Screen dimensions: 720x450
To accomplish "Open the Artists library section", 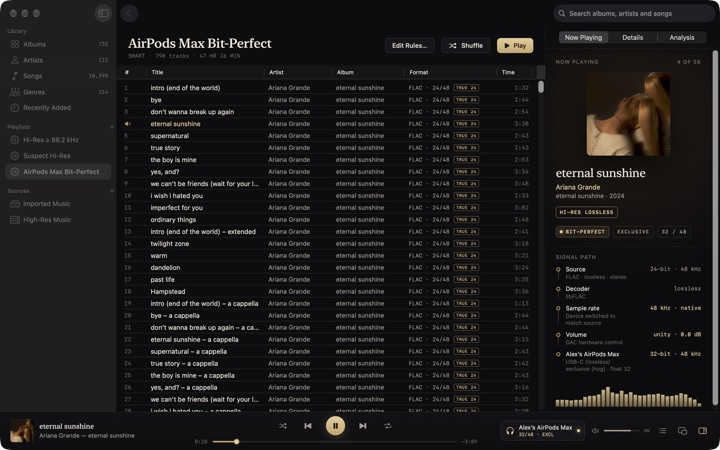I will pos(58,60).
